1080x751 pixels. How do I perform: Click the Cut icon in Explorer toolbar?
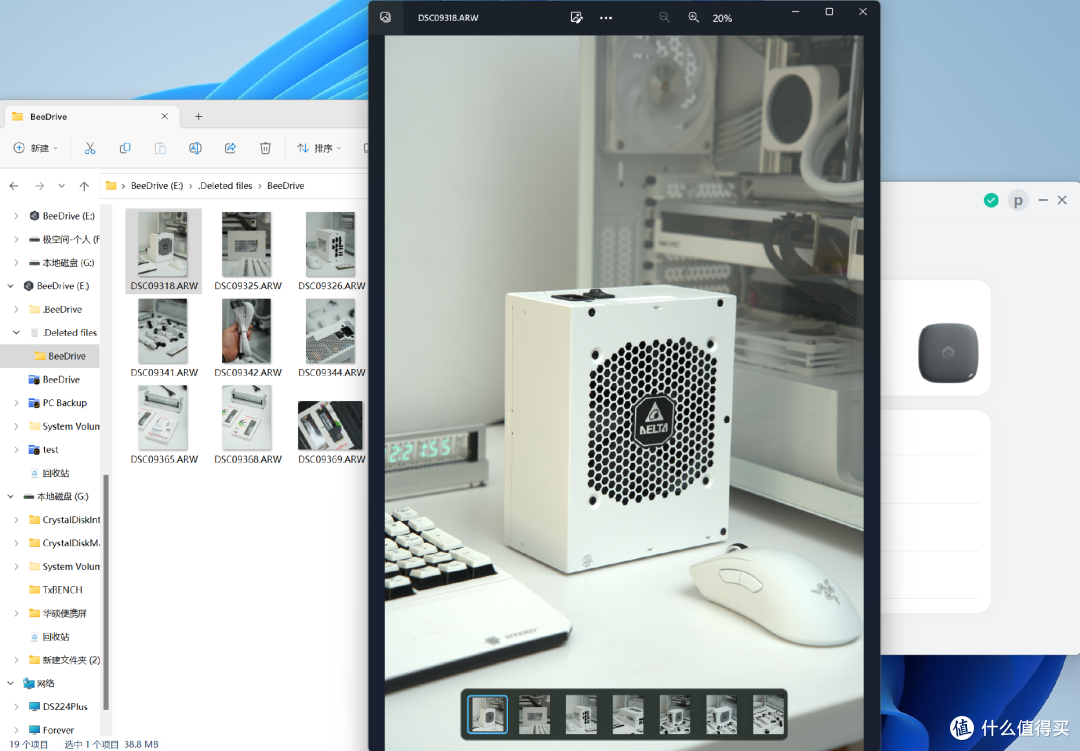(90, 148)
